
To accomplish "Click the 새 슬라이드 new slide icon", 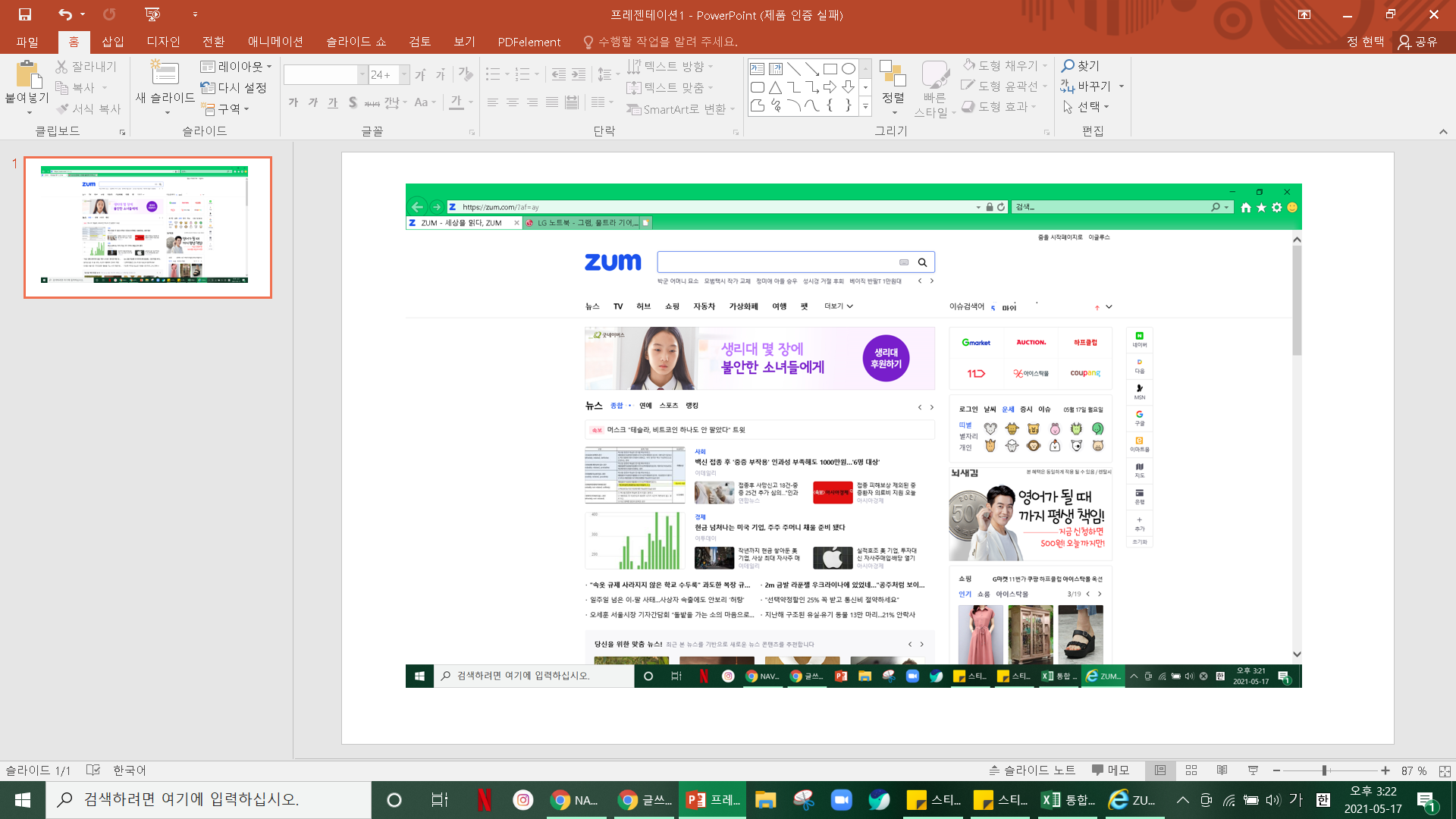I will pyautogui.click(x=165, y=74).
